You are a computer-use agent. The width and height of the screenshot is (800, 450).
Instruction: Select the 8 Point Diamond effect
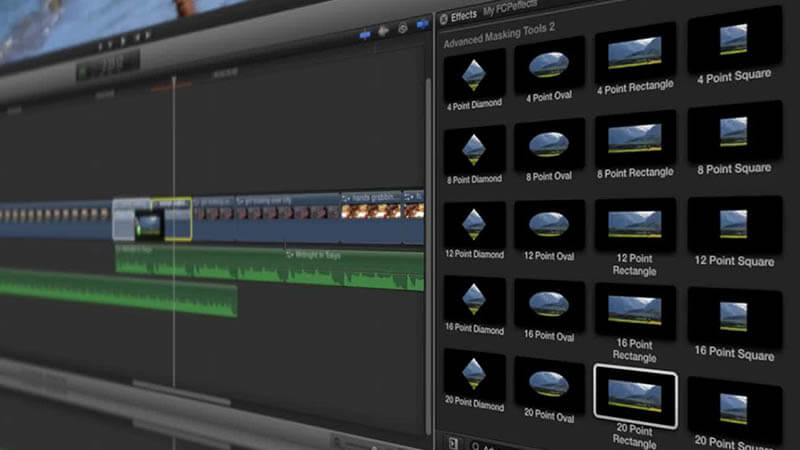474,156
